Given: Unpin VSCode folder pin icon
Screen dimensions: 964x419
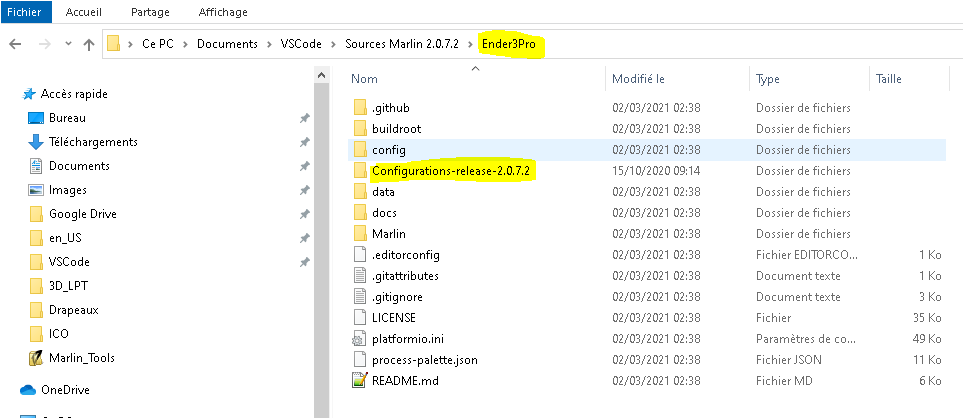Looking at the screenshot, I should [x=304, y=262].
